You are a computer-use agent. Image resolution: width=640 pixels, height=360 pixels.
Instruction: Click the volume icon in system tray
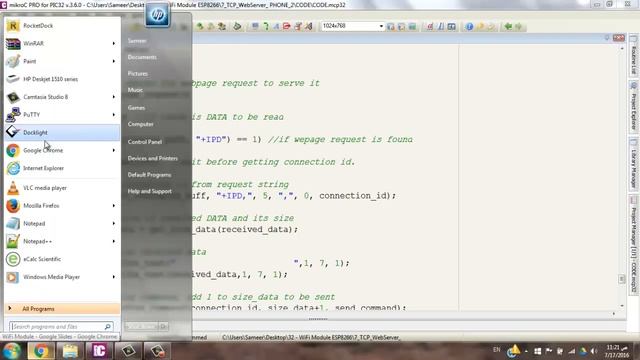(594, 351)
